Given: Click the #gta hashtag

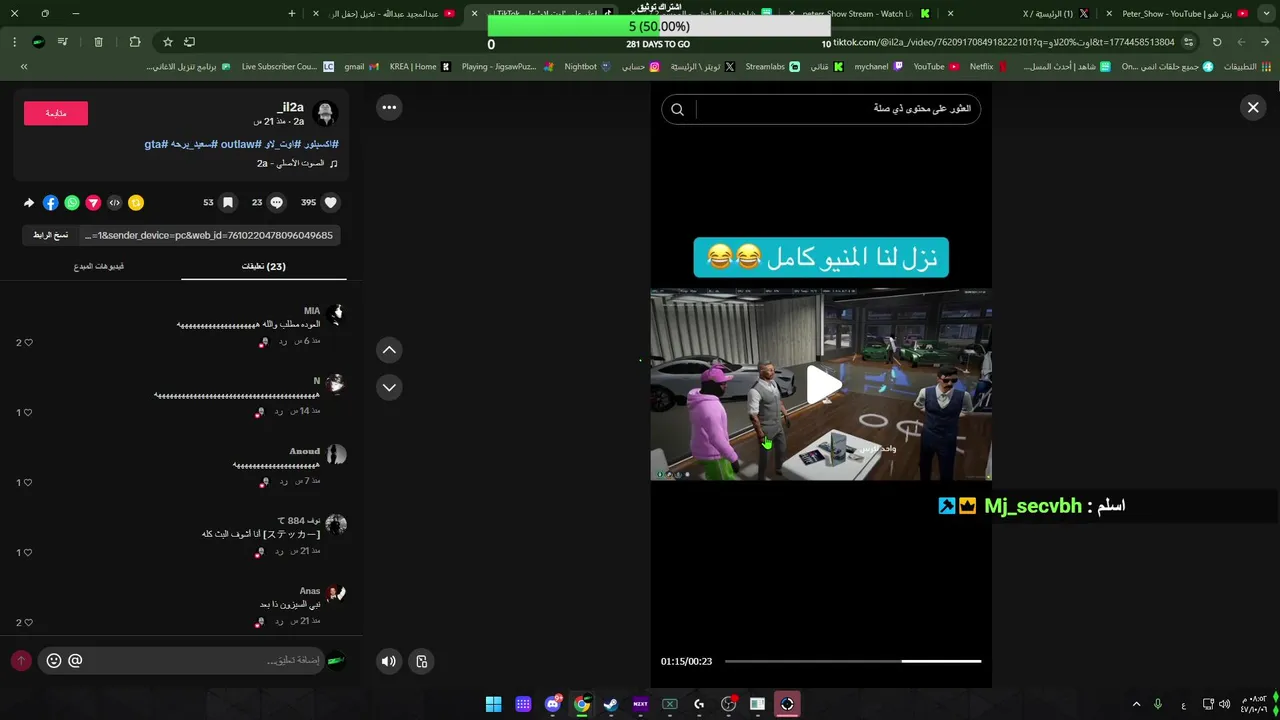Looking at the screenshot, I should tap(154, 144).
